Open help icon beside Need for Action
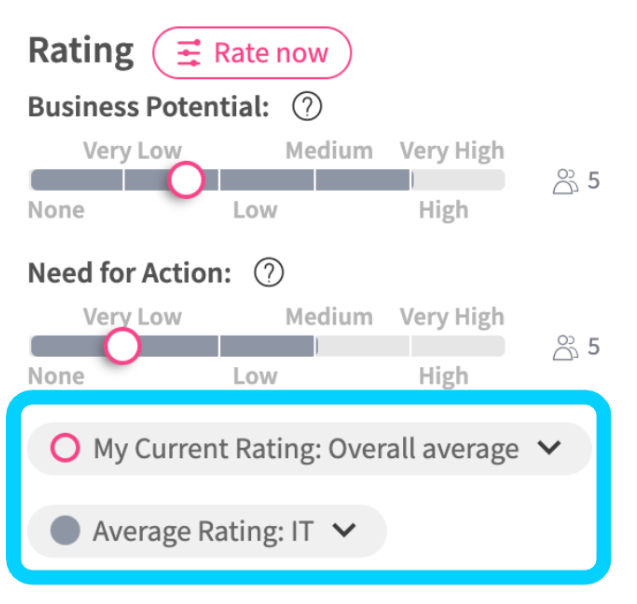 tap(268, 272)
